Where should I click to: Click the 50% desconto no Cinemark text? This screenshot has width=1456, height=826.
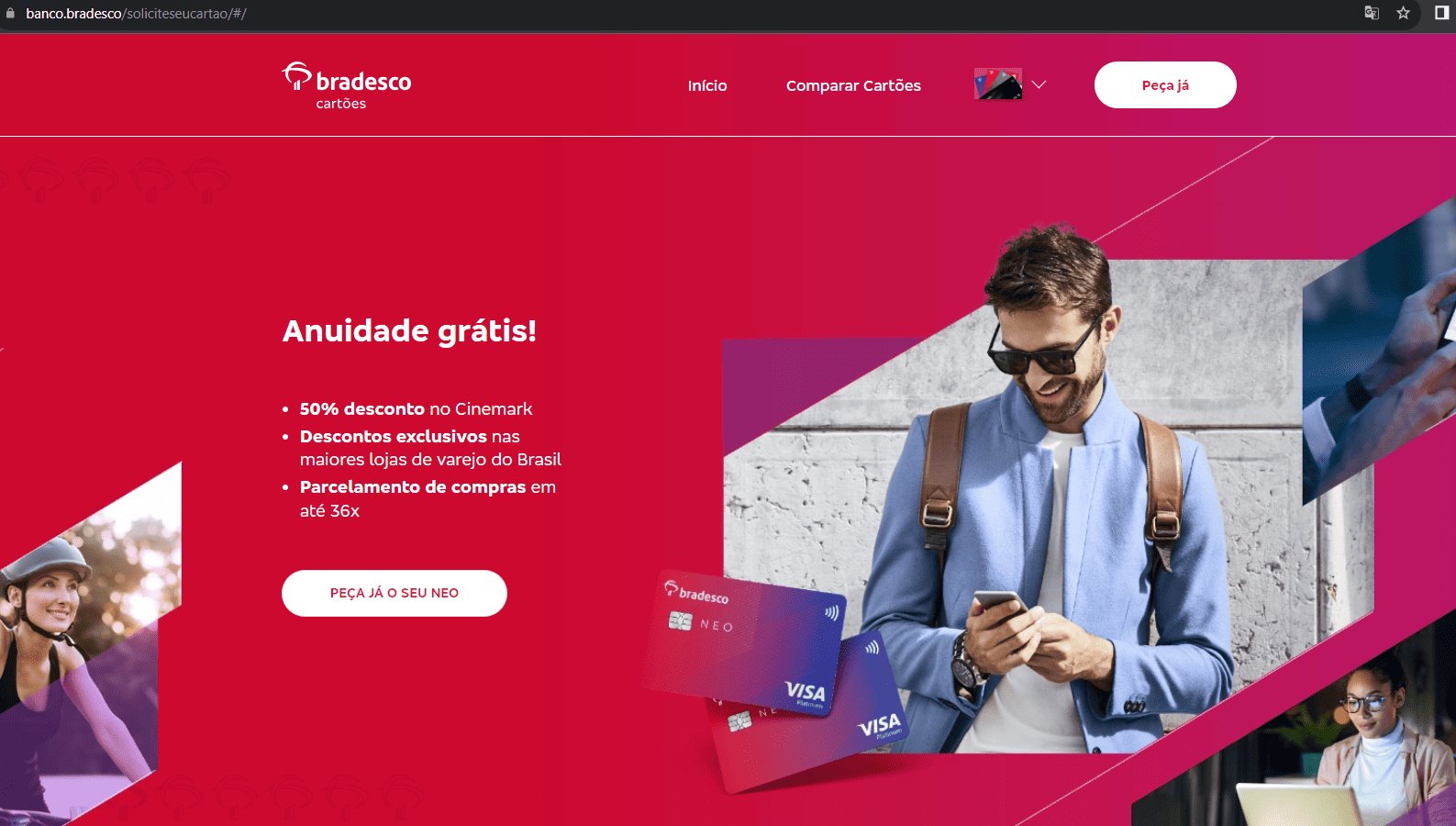(x=416, y=408)
